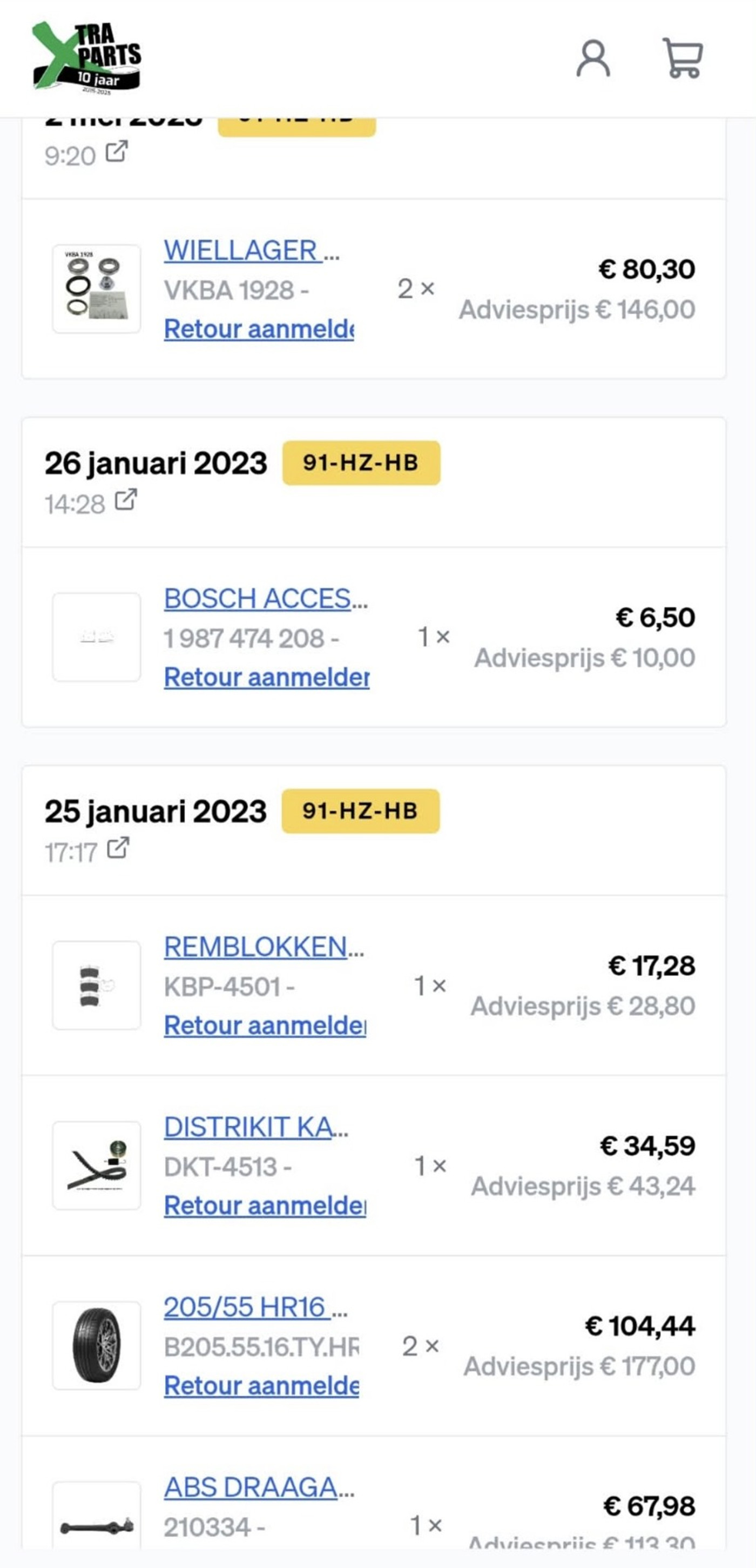Click Retour aanmelden for VKBA 1928
This screenshot has height=1568, width=756.
click(x=259, y=329)
